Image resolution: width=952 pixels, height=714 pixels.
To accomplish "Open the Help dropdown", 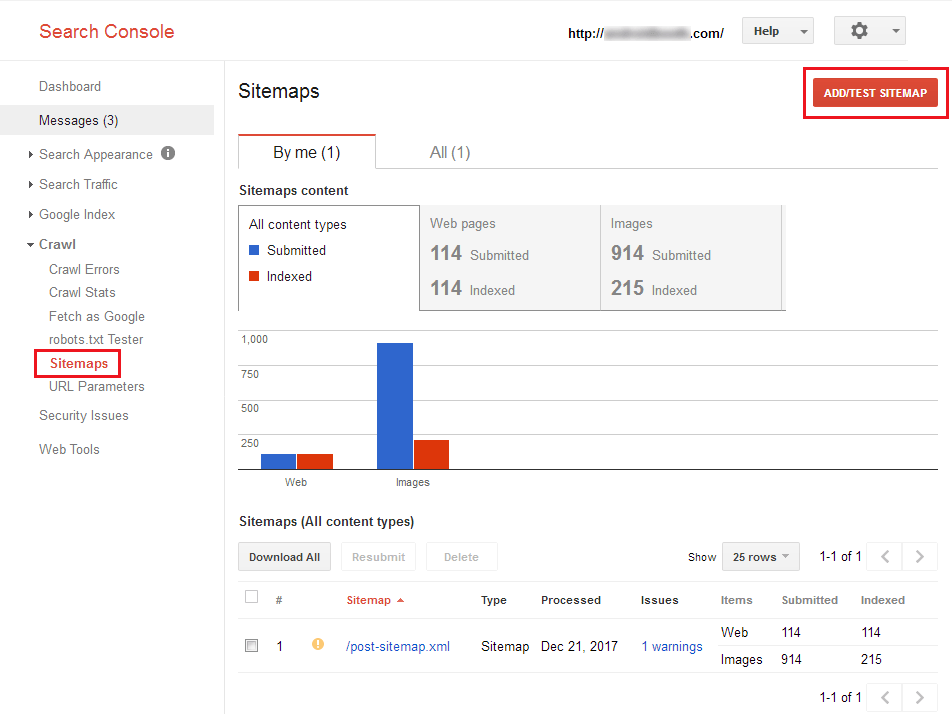I will coord(778,31).
